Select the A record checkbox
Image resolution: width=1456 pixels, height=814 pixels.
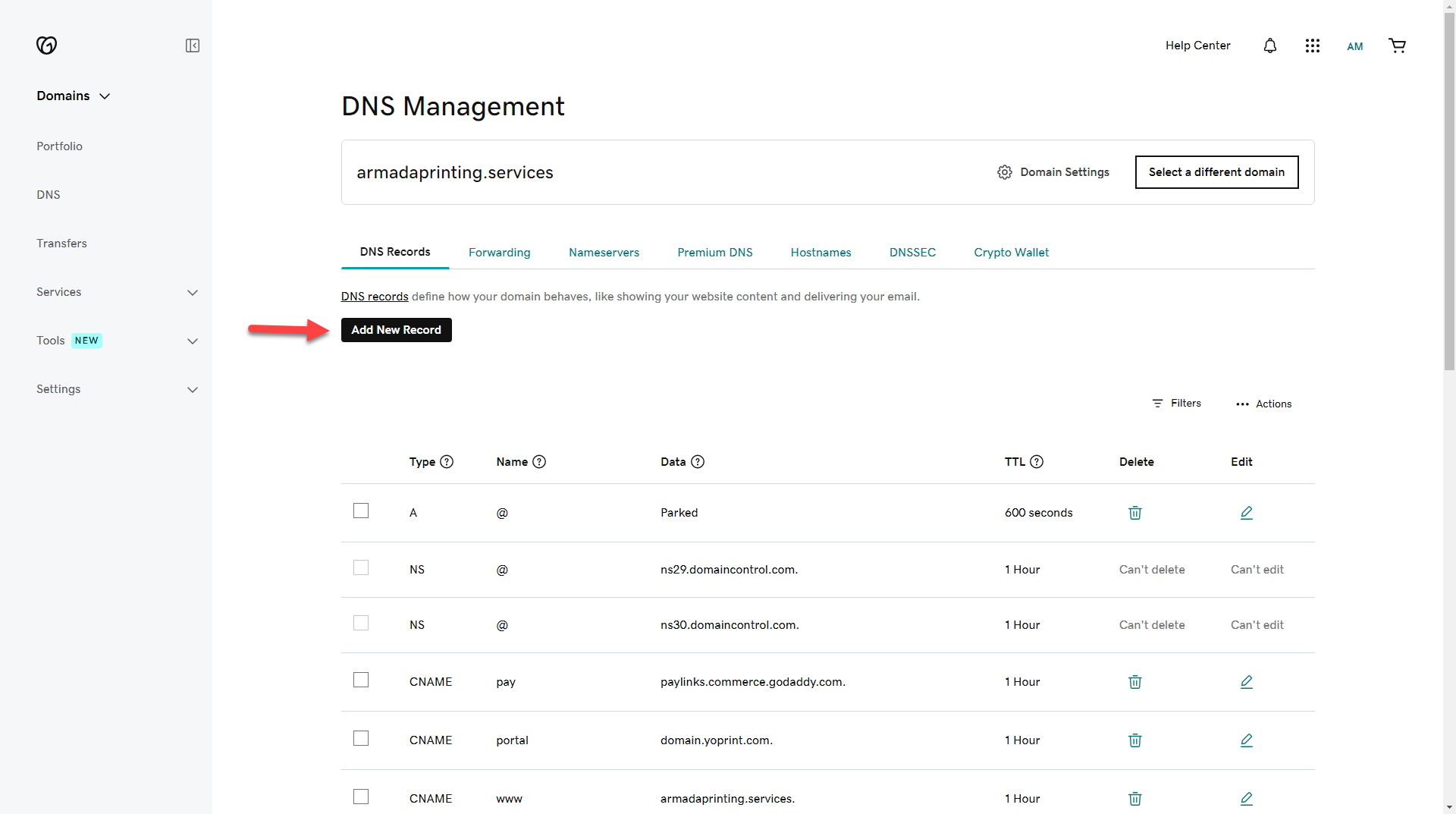(x=361, y=511)
